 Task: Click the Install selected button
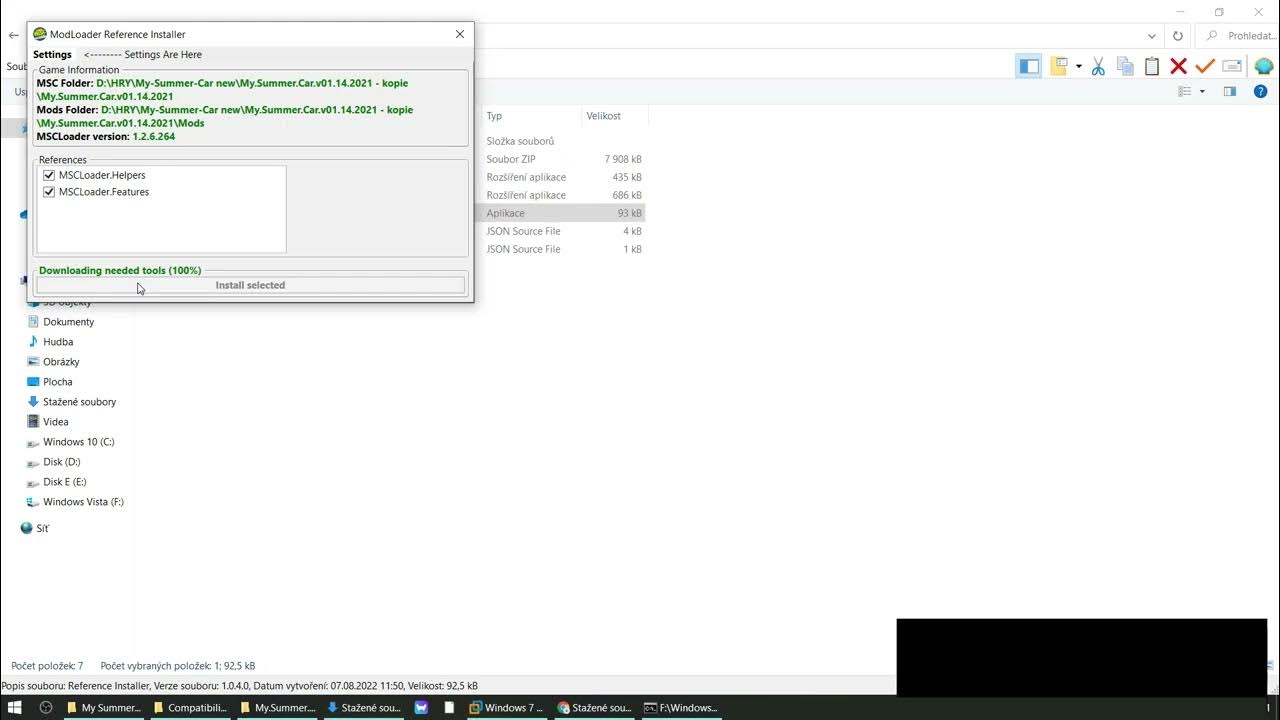pyautogui.click(x=250, y=285)
